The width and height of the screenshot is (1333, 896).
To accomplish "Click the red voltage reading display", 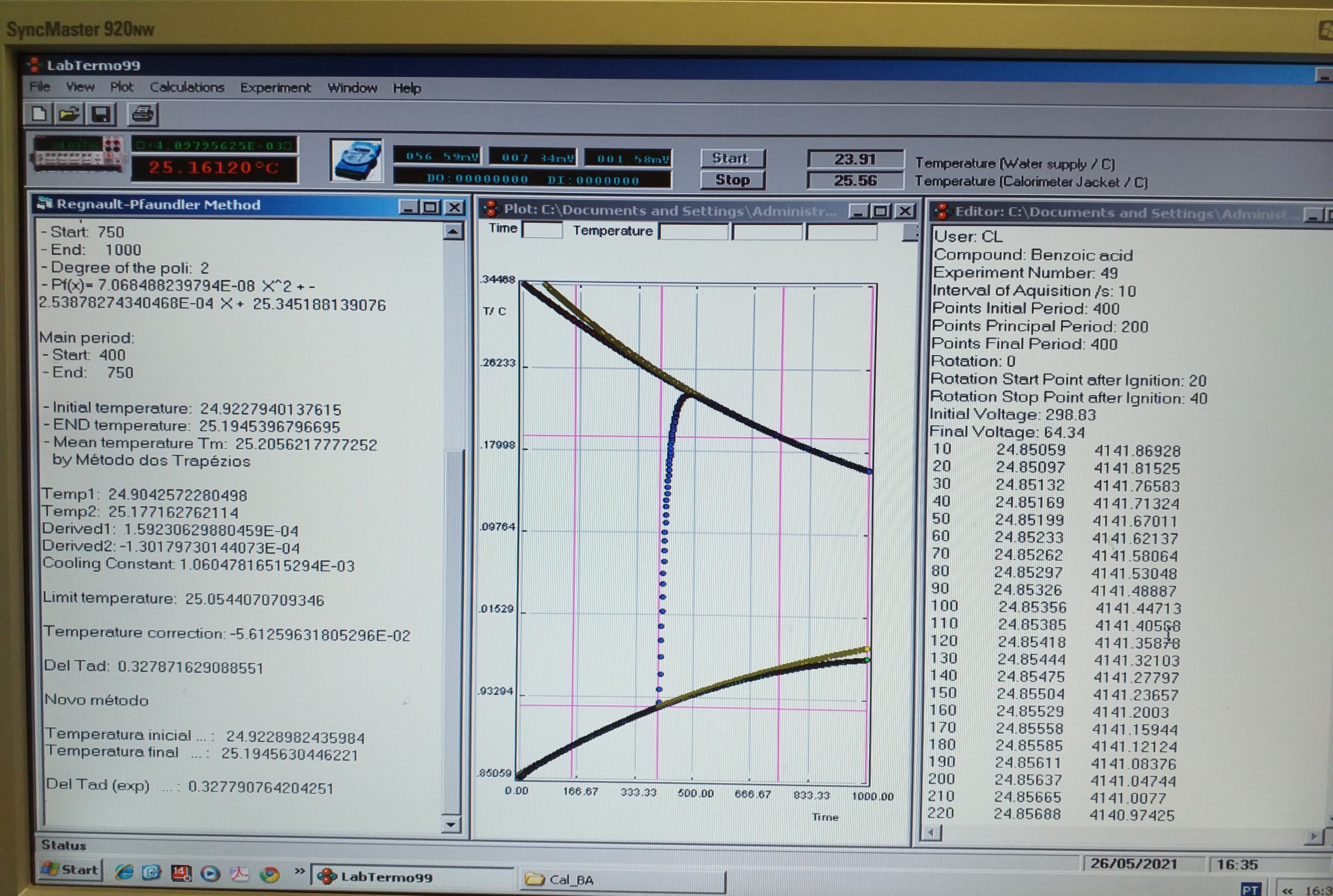I will pyautogui.click(x=215, y=145).
